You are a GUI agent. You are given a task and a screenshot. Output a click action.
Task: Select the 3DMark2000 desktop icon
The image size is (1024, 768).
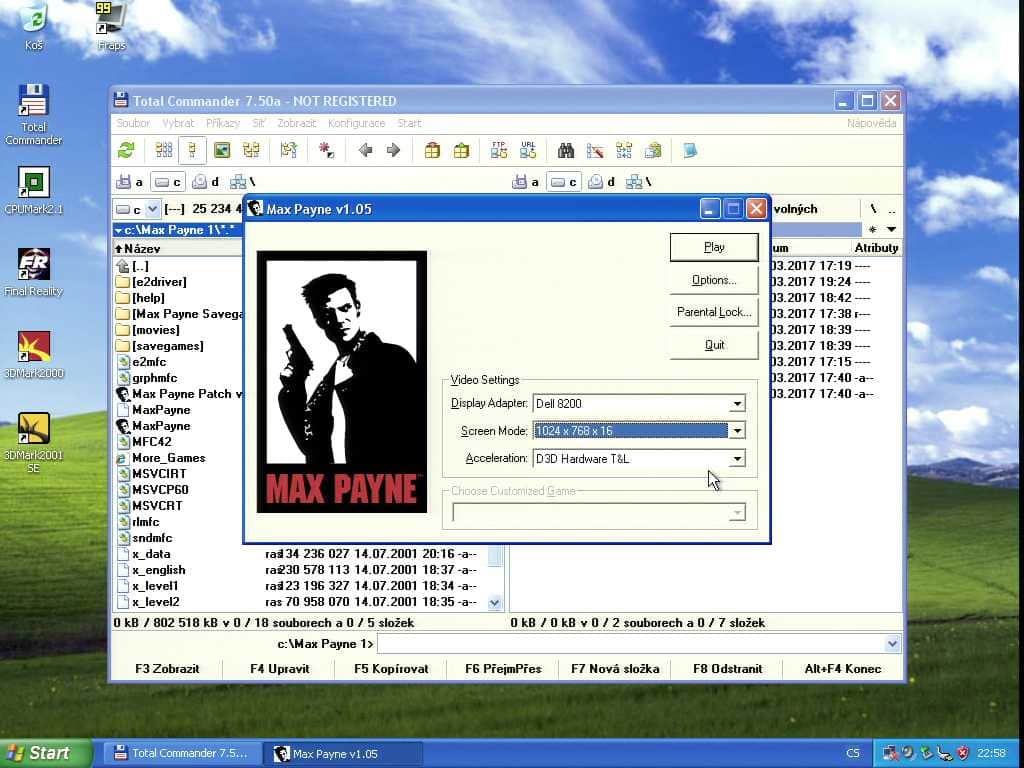[x=34, y=355]
